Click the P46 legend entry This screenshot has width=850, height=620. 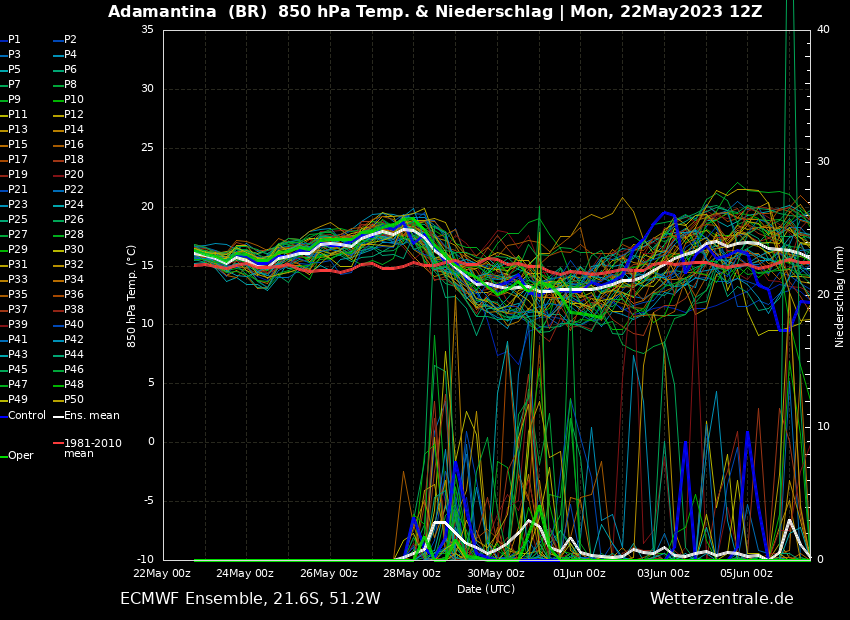pyautogui.click(x=68, y=370)
